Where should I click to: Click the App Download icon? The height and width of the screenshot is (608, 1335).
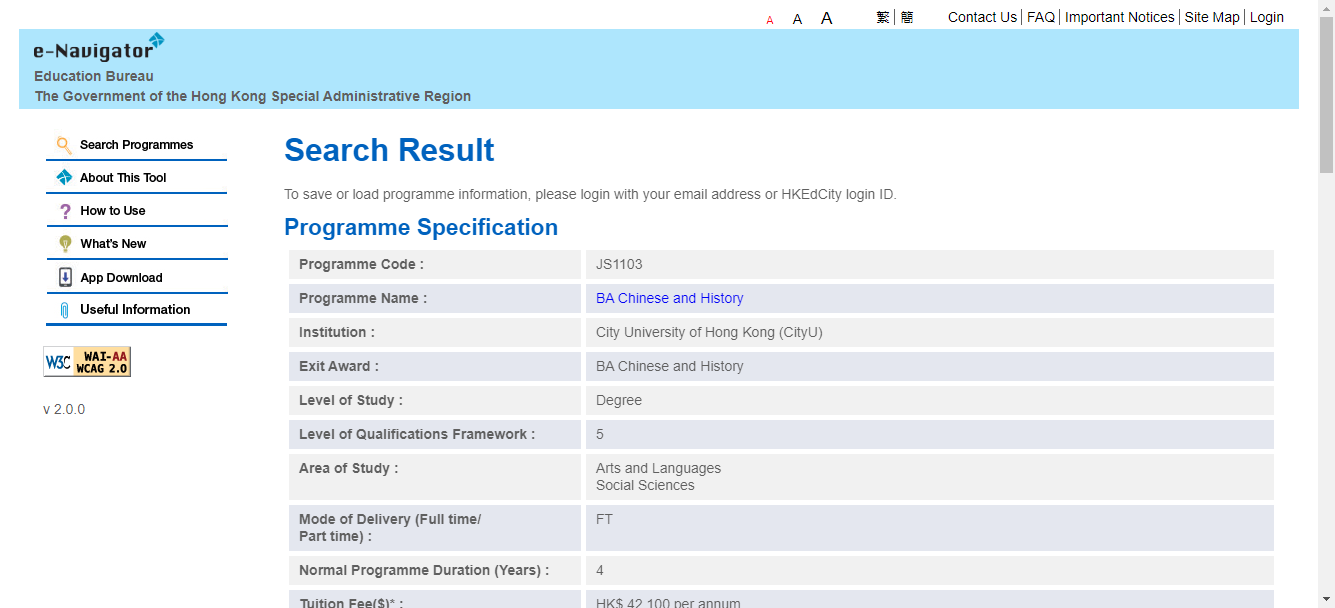click(x=65, y=277)
